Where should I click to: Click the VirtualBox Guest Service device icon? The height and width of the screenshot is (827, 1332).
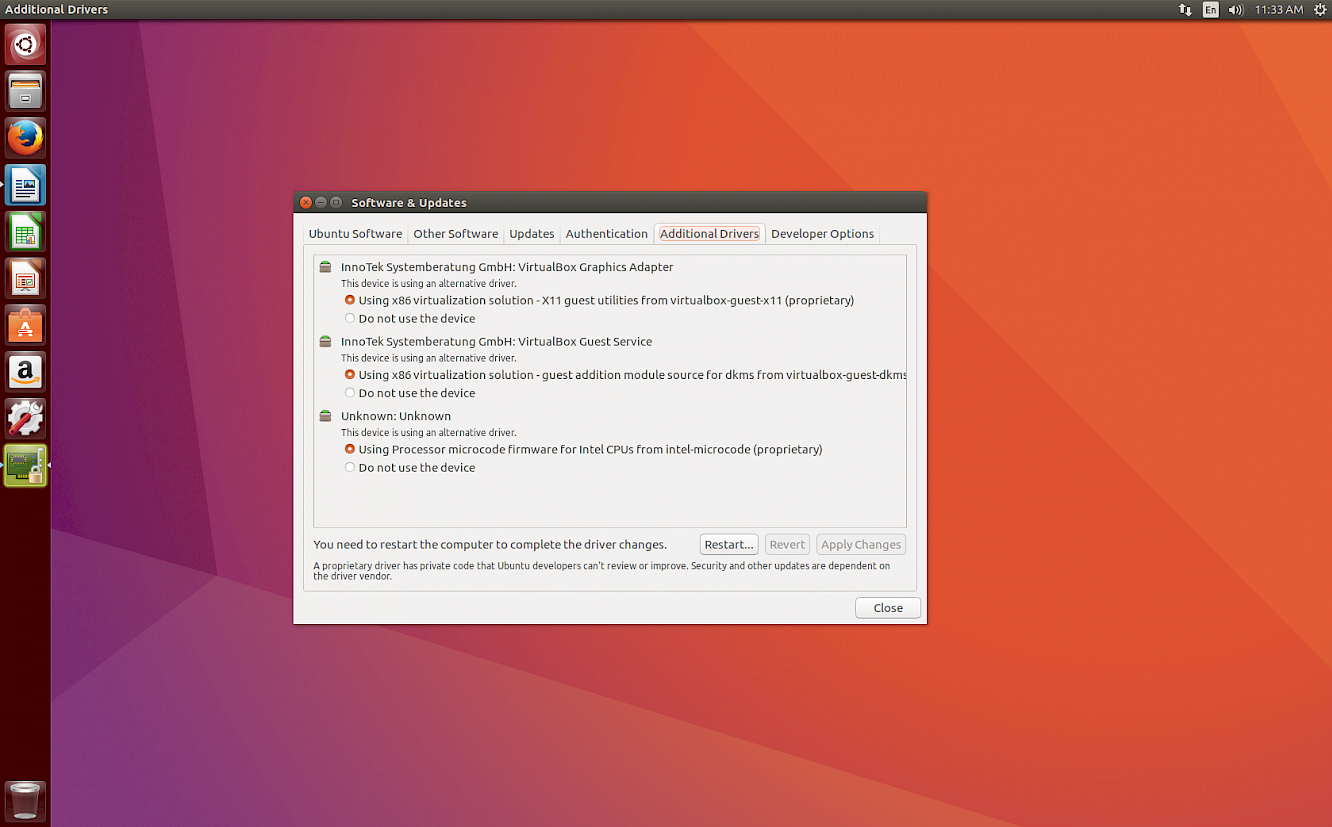(325, 341)
